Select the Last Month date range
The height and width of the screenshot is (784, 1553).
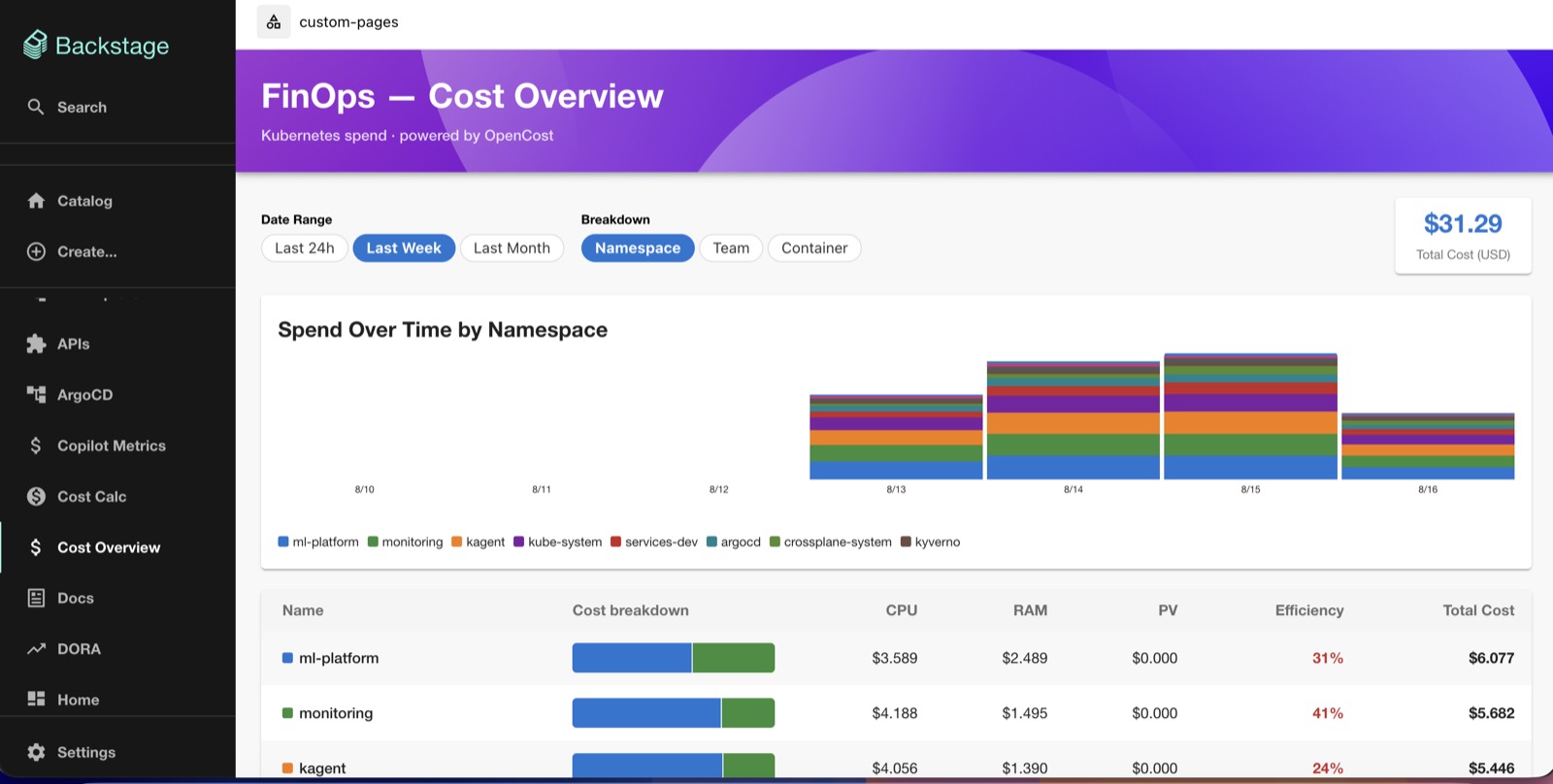click(x=512, y=248)
